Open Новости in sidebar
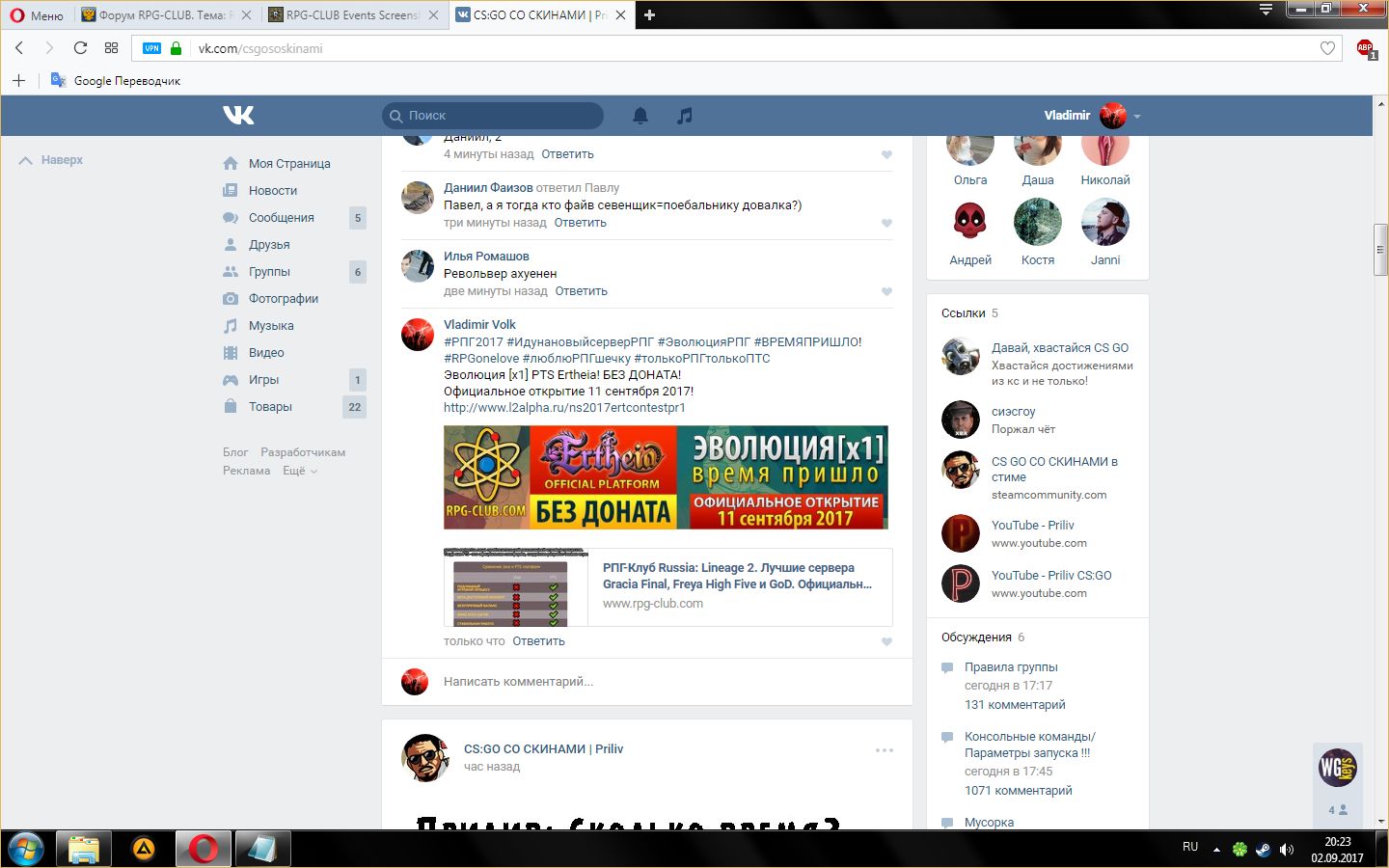The width and height of the screenshot is (1389, 868). [x=273, y=191]
